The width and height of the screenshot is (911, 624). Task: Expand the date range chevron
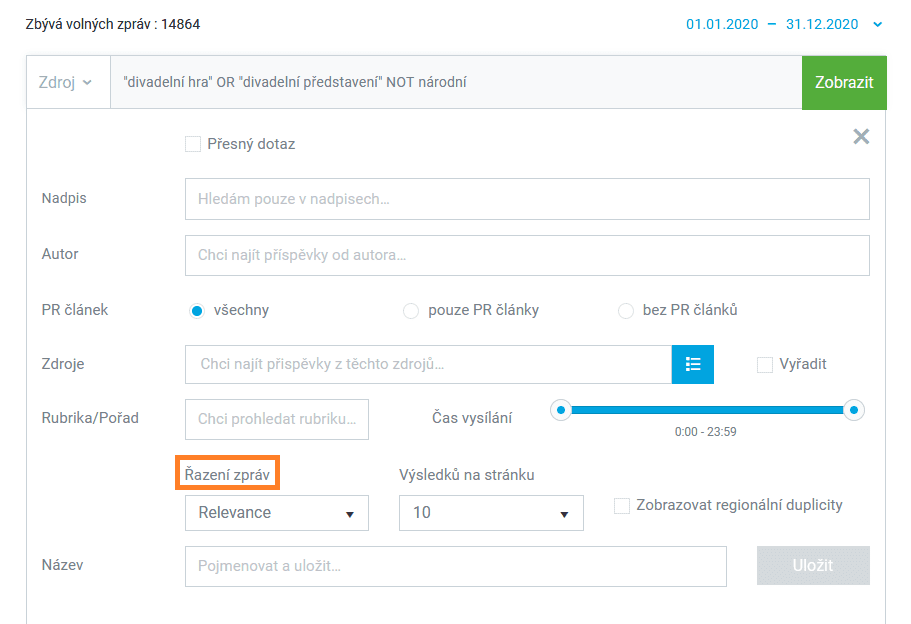[x=878, y=24]
